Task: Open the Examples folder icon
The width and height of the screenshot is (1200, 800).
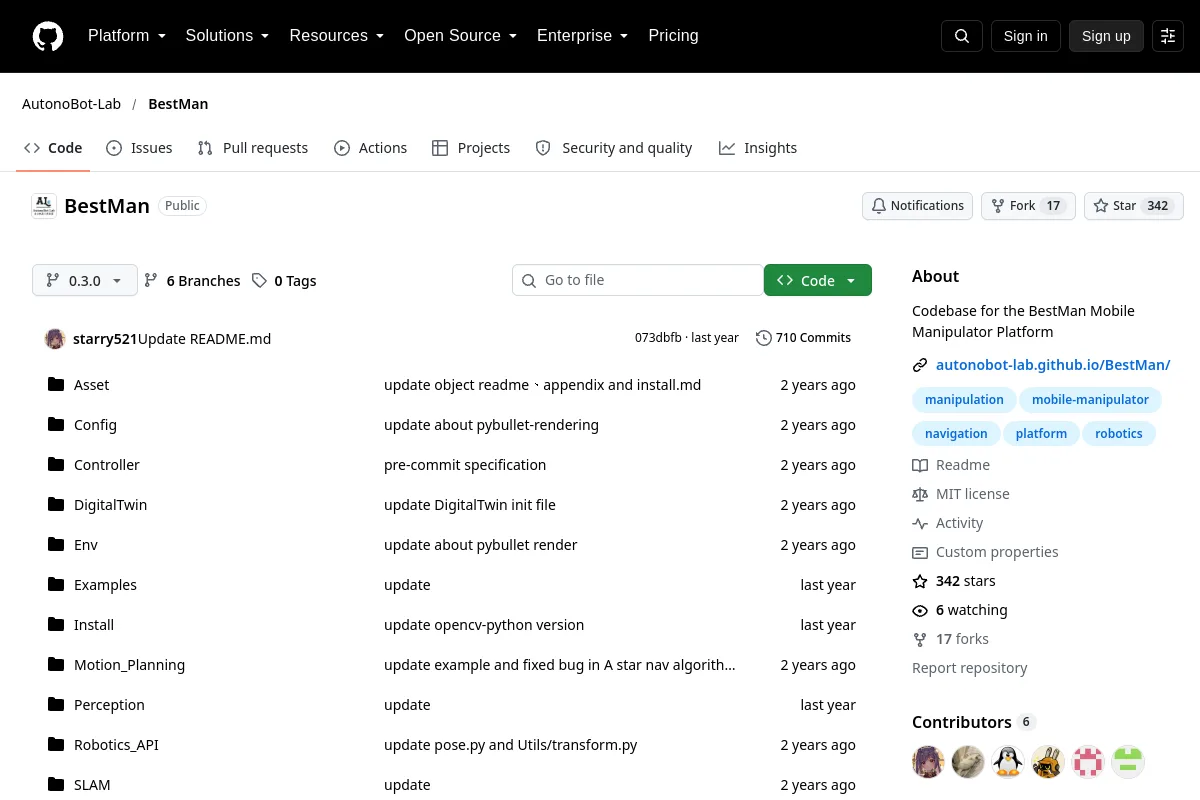Action: point(56,584)
